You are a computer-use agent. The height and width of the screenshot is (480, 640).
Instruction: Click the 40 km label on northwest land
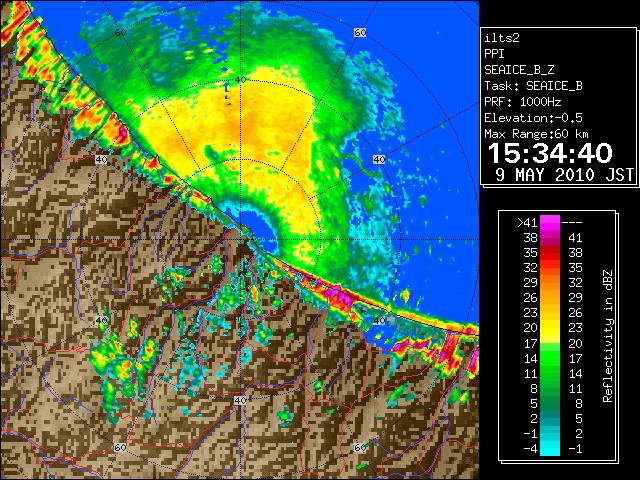[101, 159]
